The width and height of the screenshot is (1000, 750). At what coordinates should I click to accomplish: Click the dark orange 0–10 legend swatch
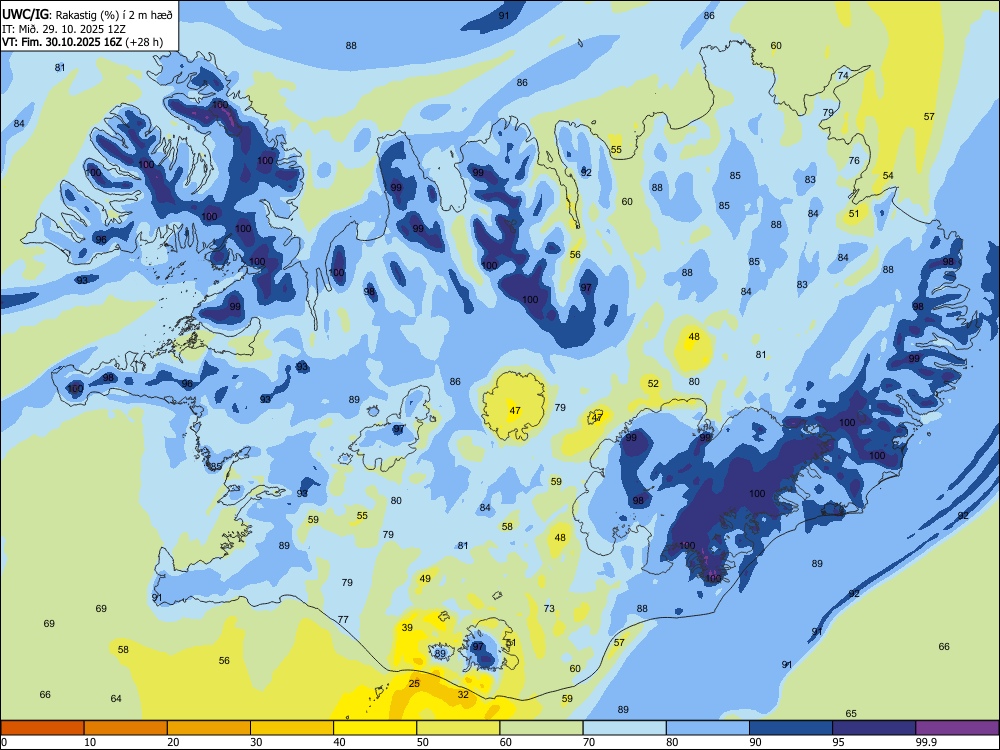tap(42, 728)
